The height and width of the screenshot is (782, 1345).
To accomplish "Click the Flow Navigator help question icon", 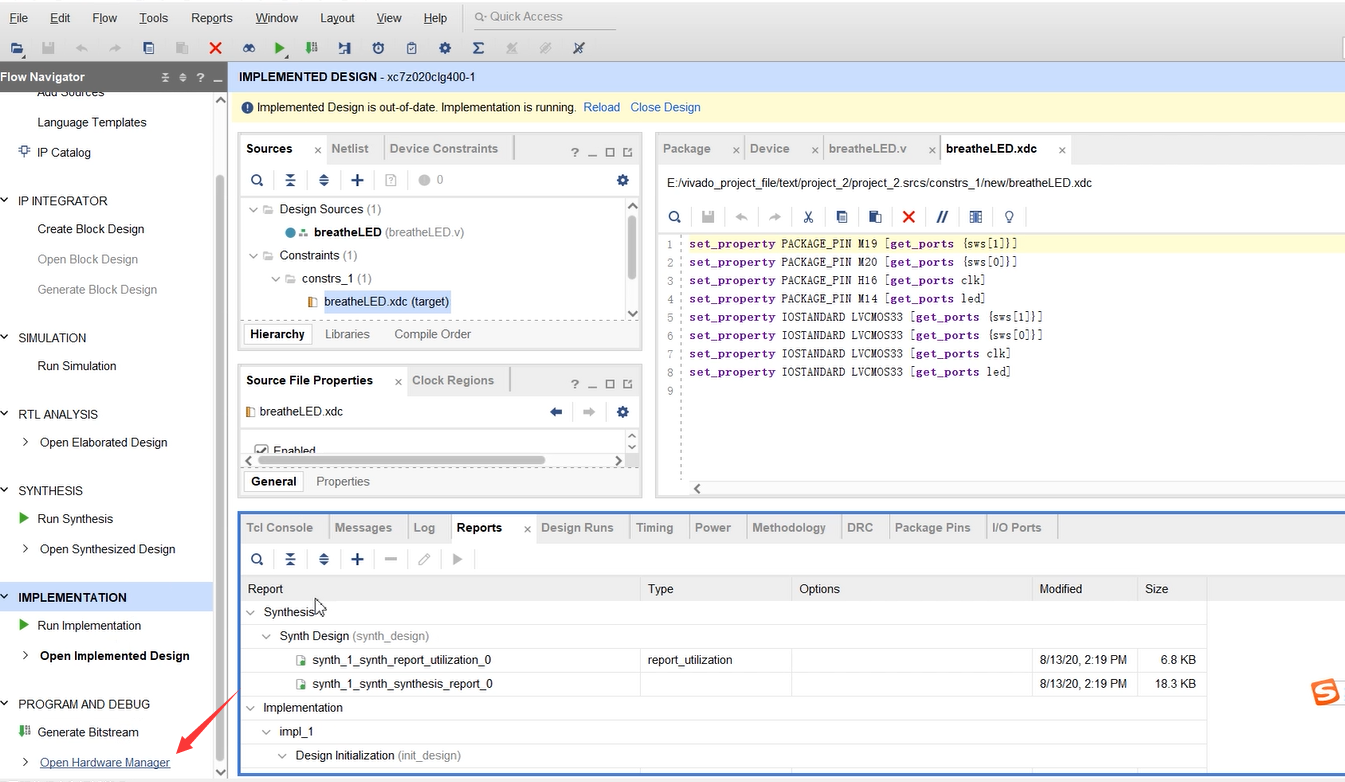I will coord(201,77).
